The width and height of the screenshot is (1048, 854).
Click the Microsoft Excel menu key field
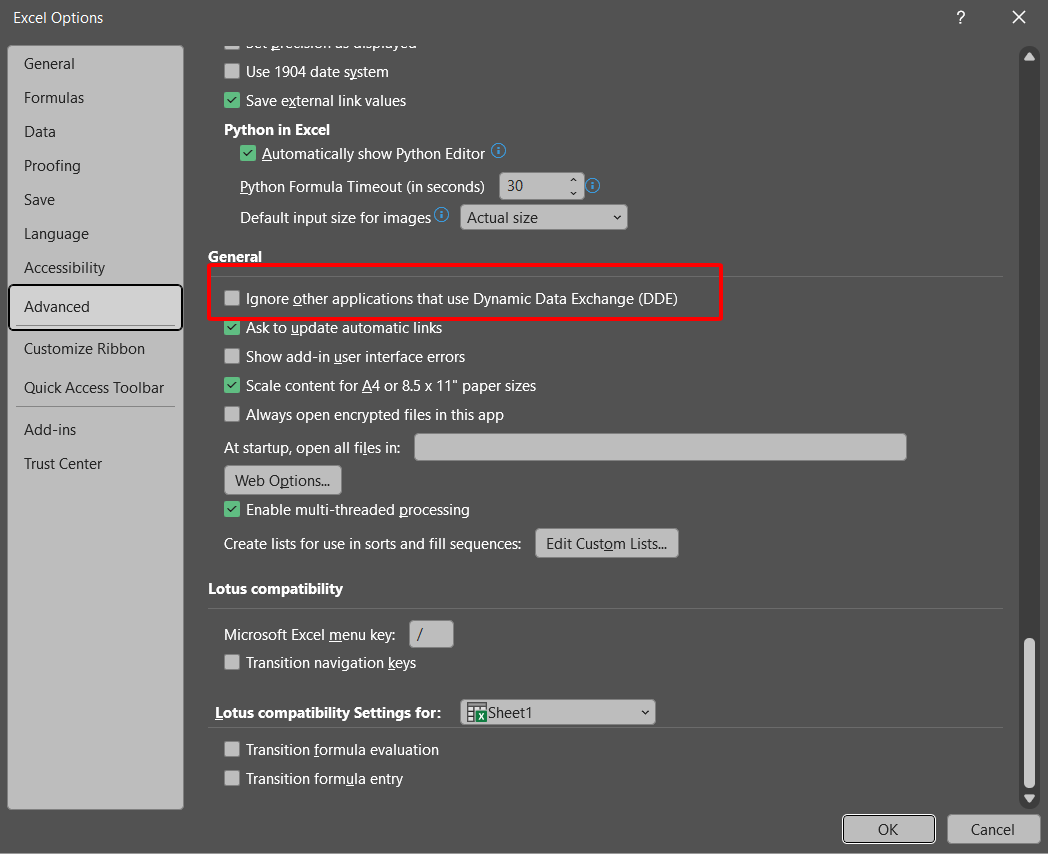[431, 634]
